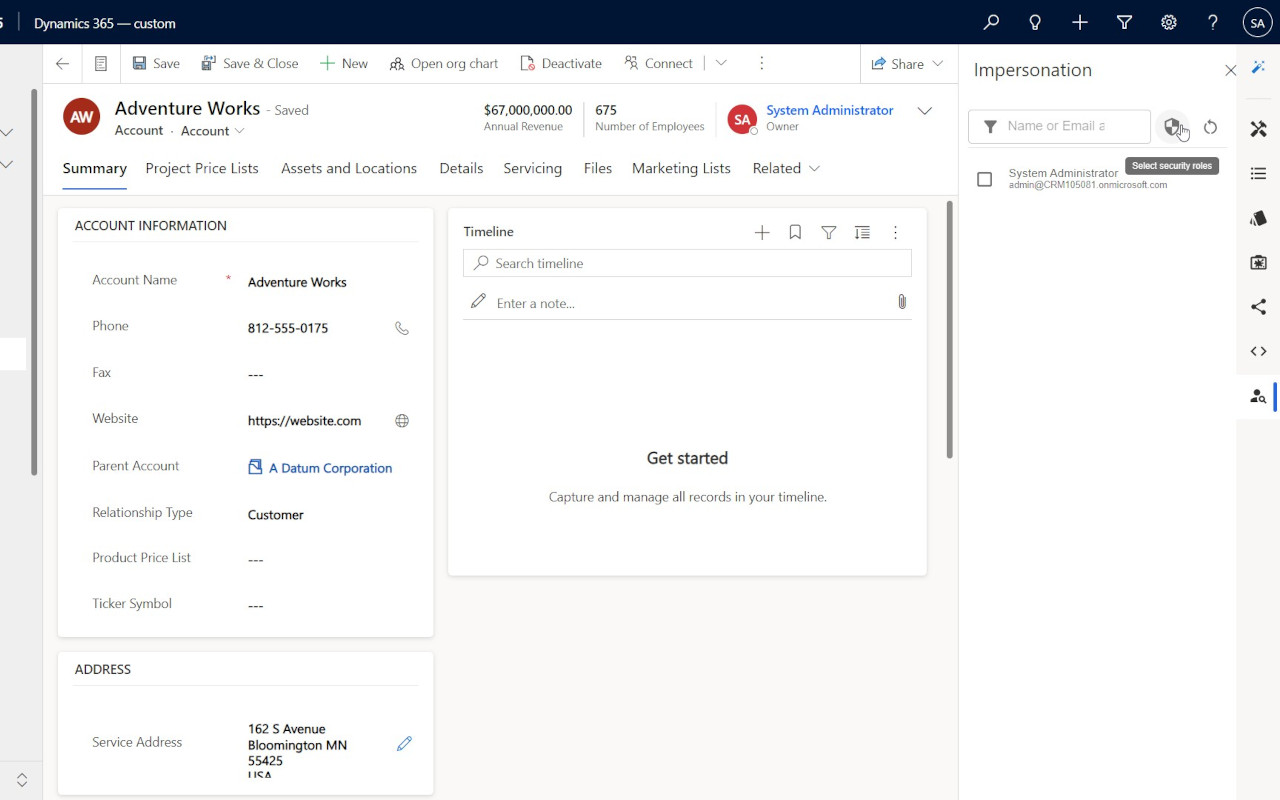Select the impersonation user search sidebar icon
This screenshot has height=800, width=1280.
1258,396
